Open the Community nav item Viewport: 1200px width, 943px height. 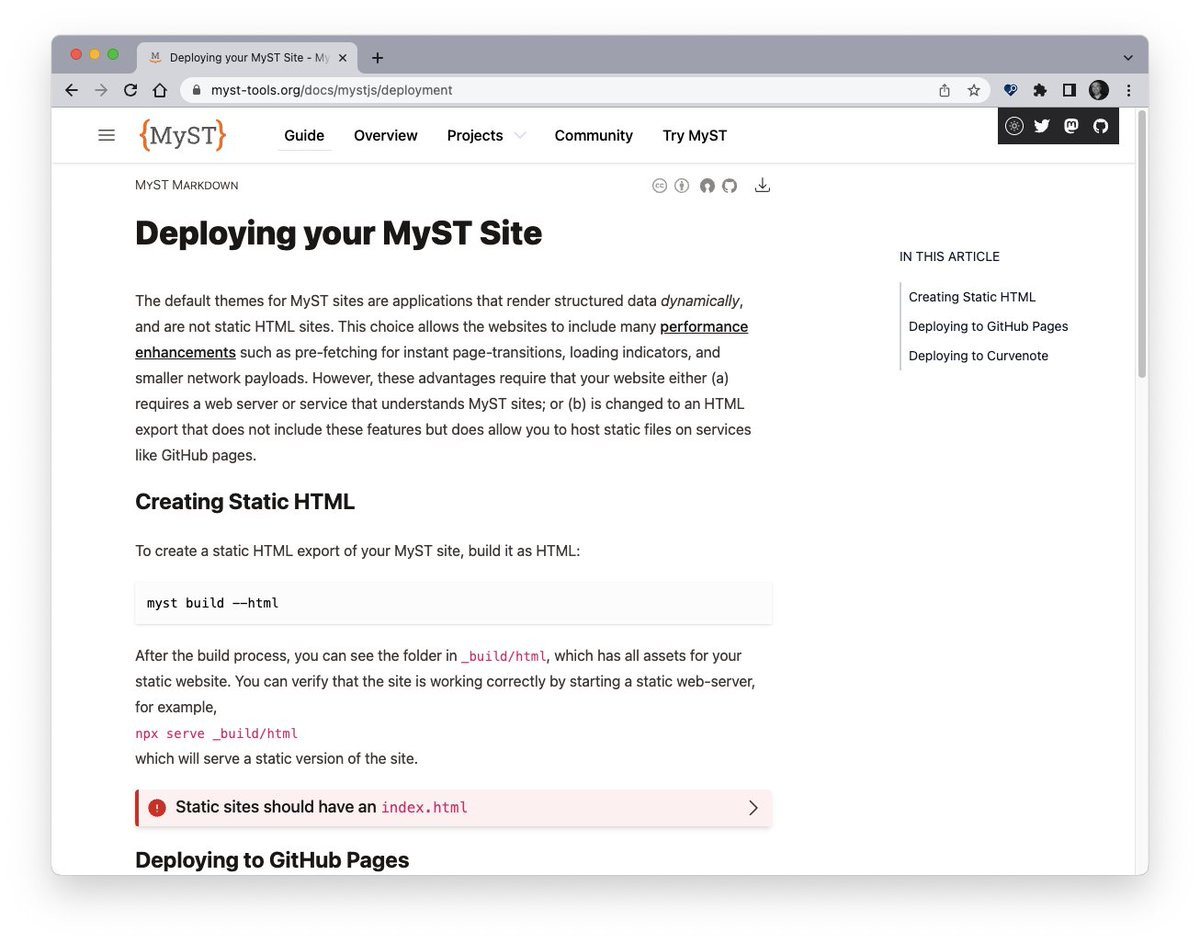594,135
